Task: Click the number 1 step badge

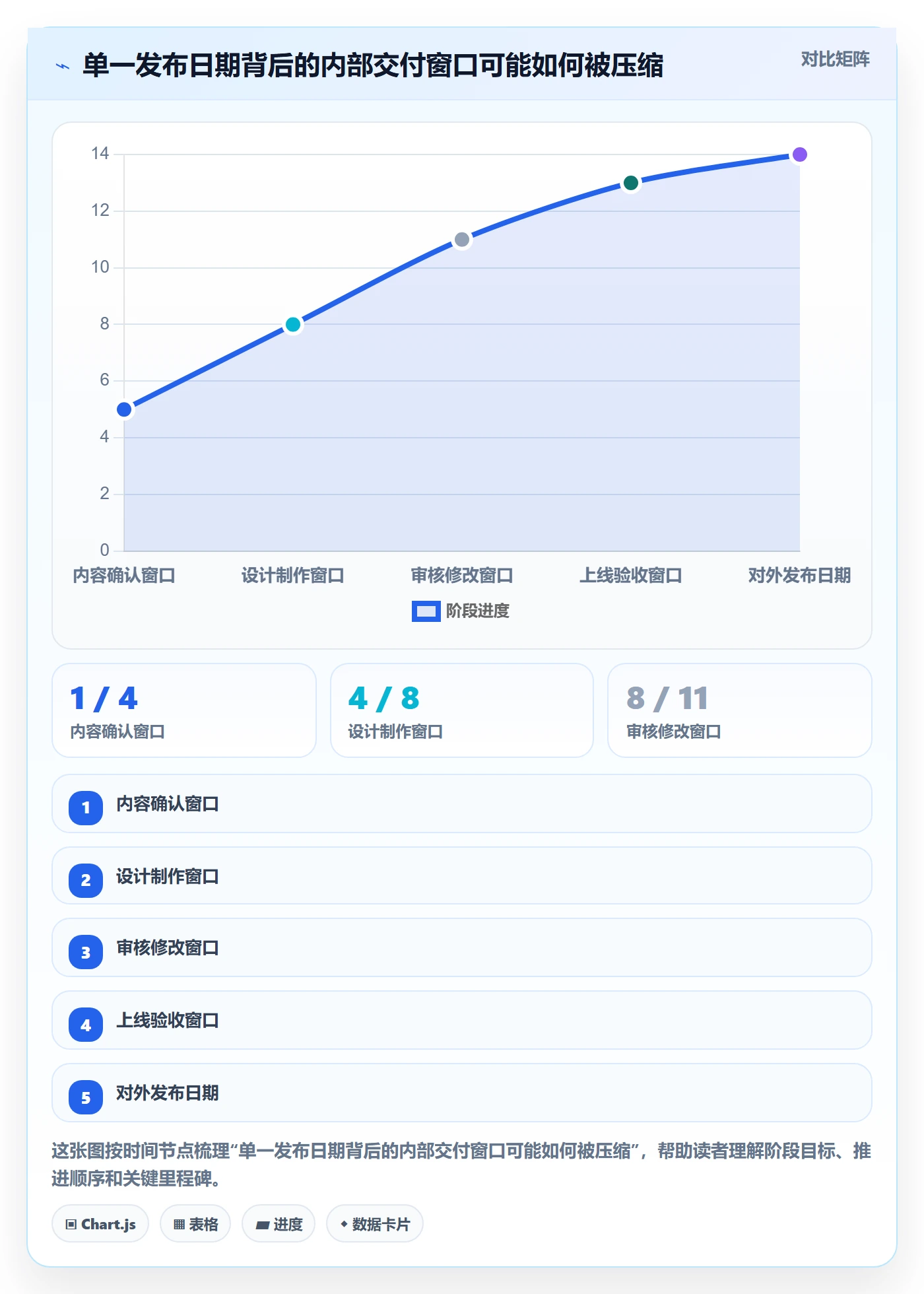Action: [86, 807]
